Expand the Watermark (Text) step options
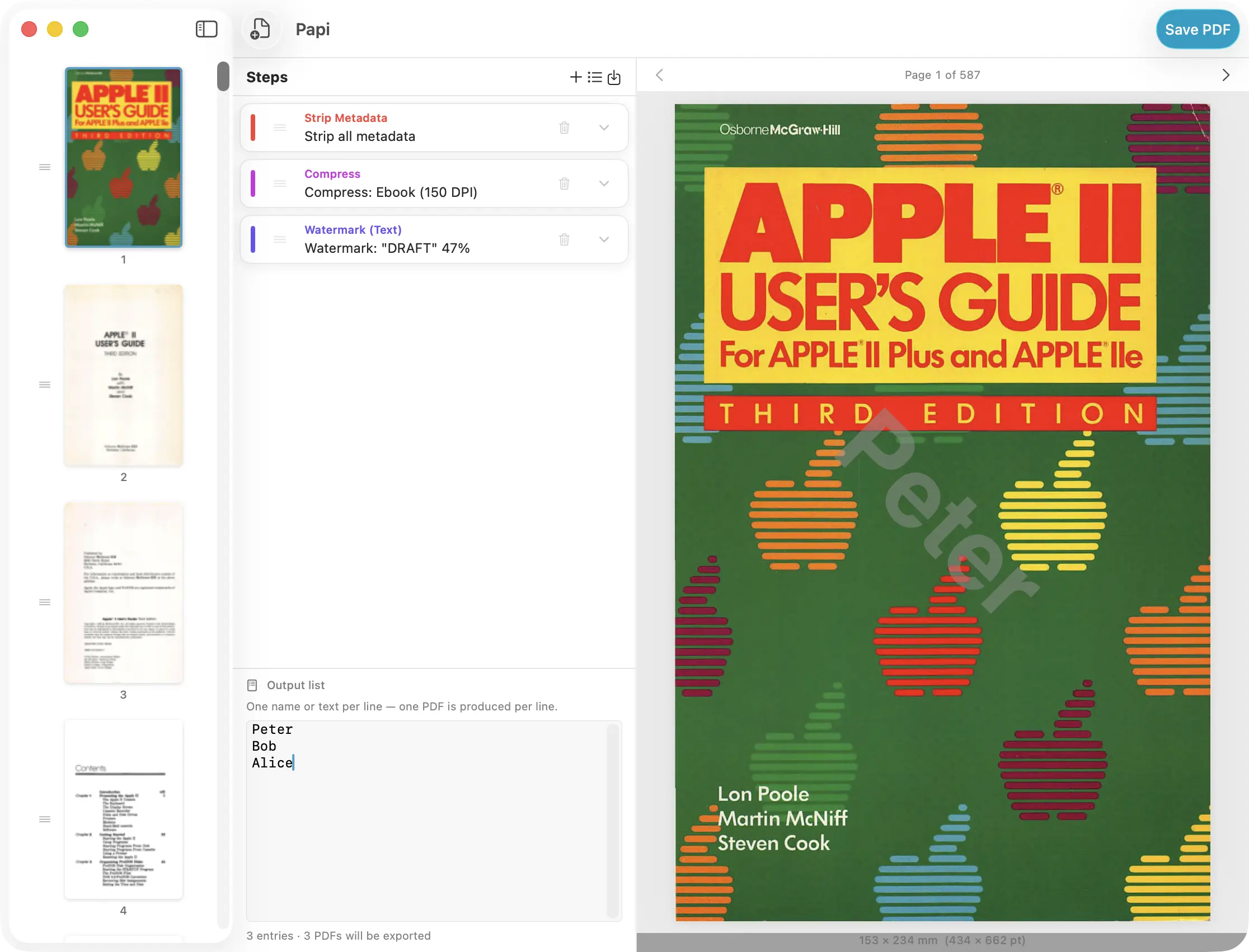 tap(604, 239)
